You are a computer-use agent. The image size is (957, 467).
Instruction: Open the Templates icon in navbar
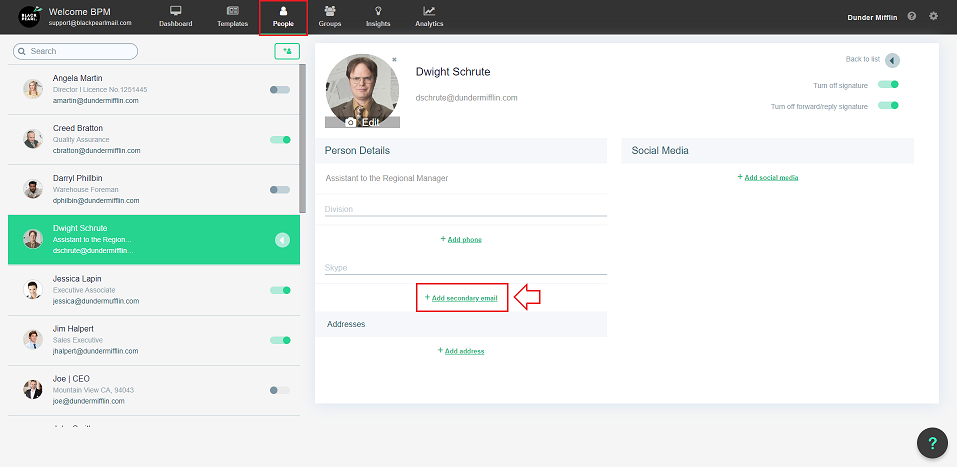pos(232,11)
